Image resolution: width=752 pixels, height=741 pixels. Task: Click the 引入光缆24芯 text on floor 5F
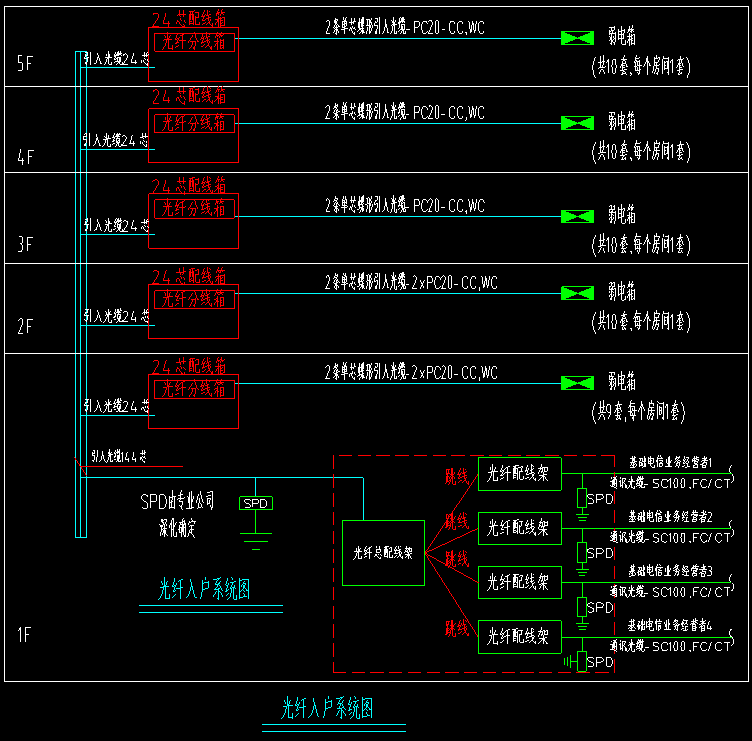[117, 59]
